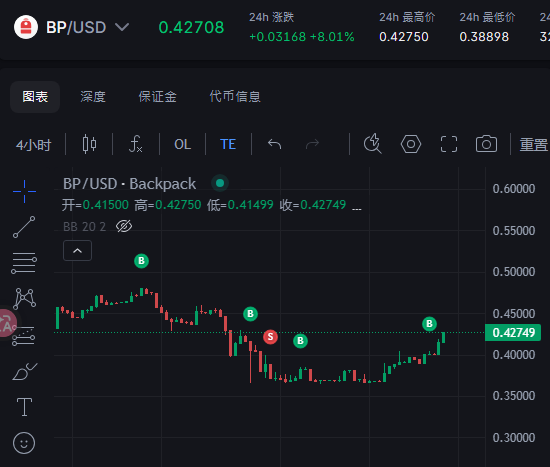Open the emoji icons tool
Image resolution: width=550 pixels, height=467 pixels.
coord(24,443)
